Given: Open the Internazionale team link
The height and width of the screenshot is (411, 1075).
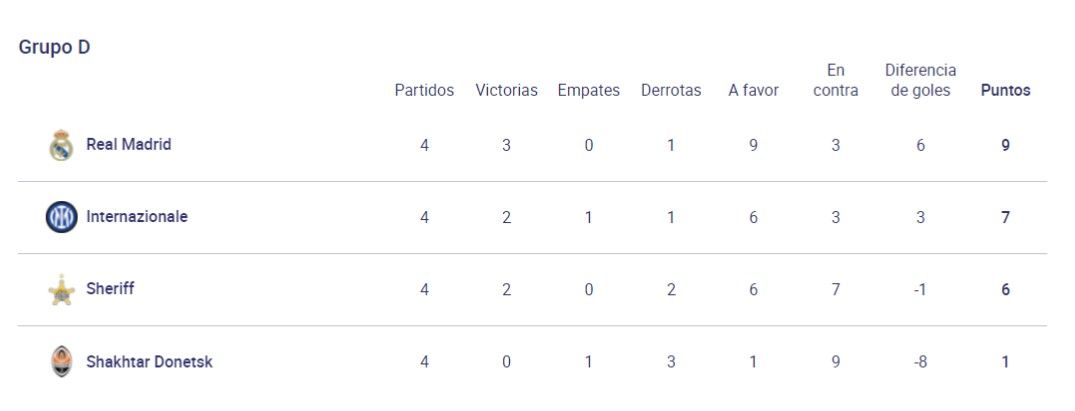Looking at the screenshot, I should (x=137, y=216).
